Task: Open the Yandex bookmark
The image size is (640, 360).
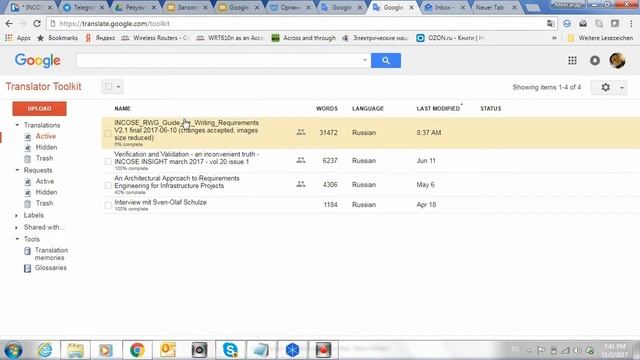Action: (100, 38)
